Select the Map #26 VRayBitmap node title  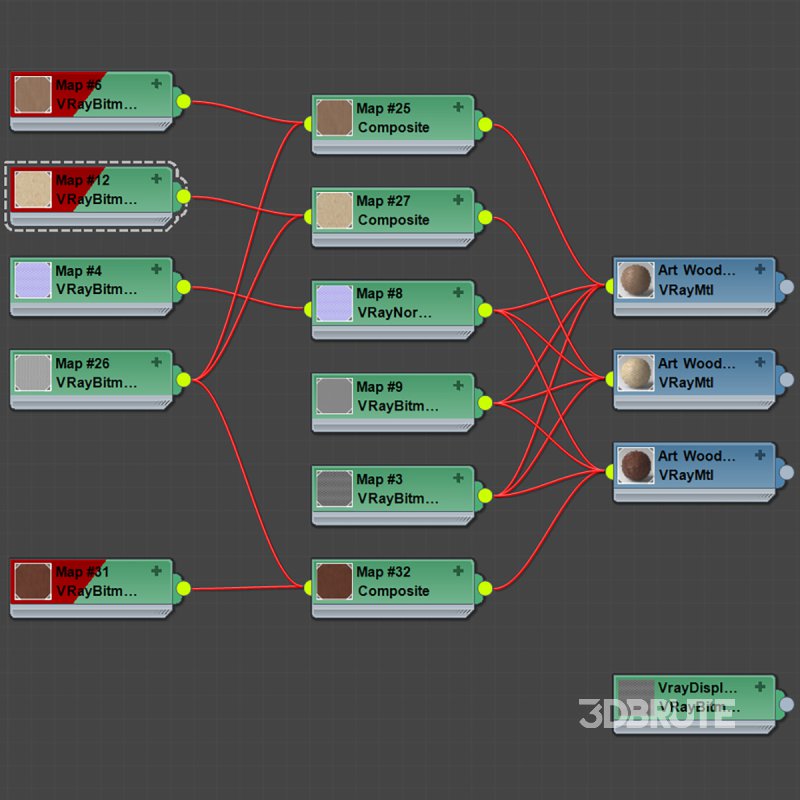tap(83, 364)
